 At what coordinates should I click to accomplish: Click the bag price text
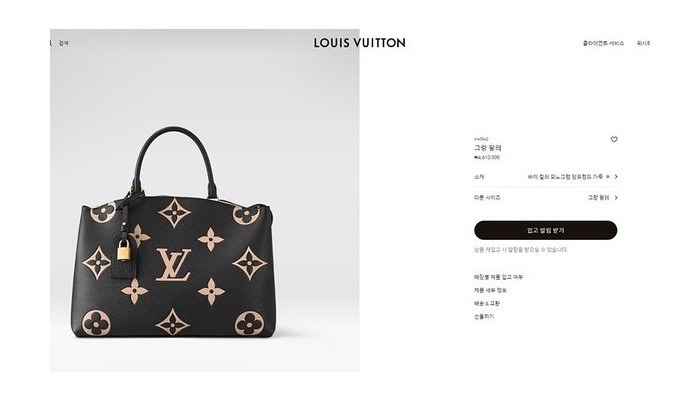click(x=487, y=158)
